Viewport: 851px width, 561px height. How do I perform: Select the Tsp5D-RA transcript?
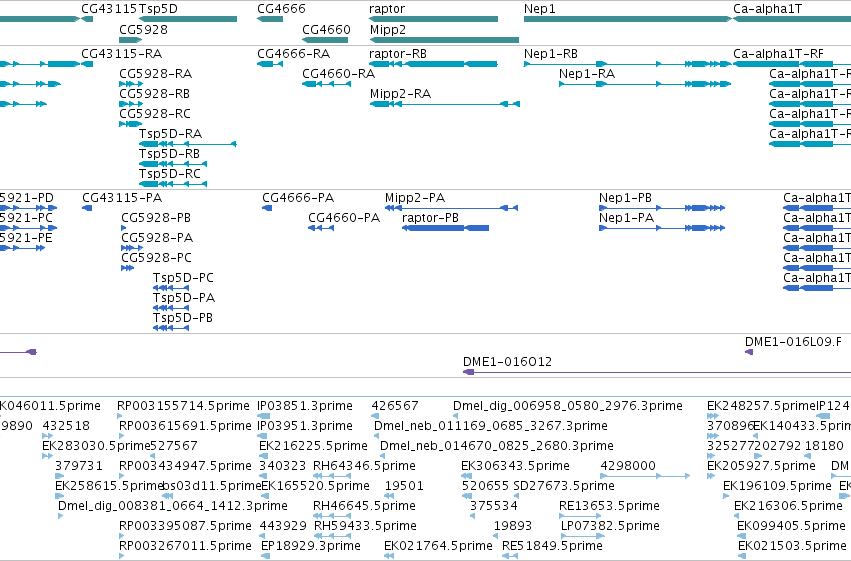188,144
